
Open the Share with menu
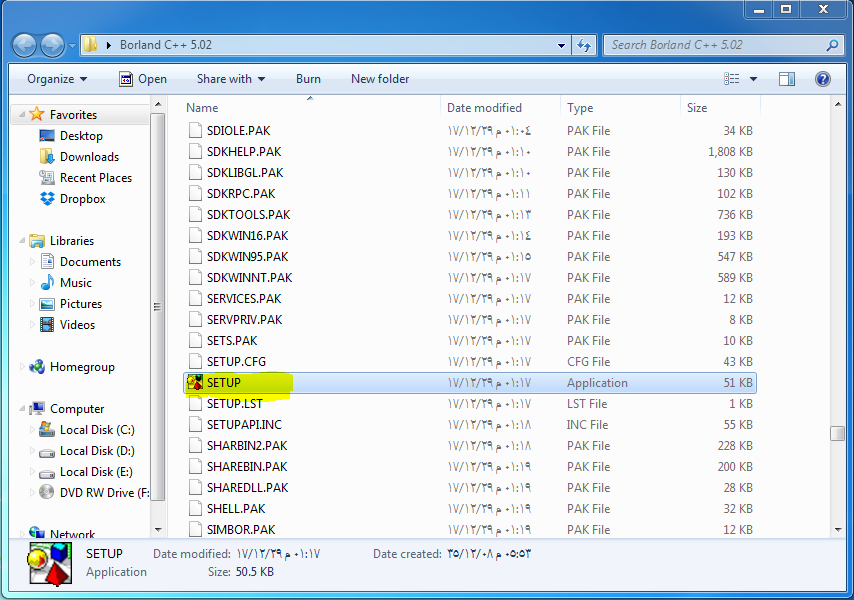point(231,79)
